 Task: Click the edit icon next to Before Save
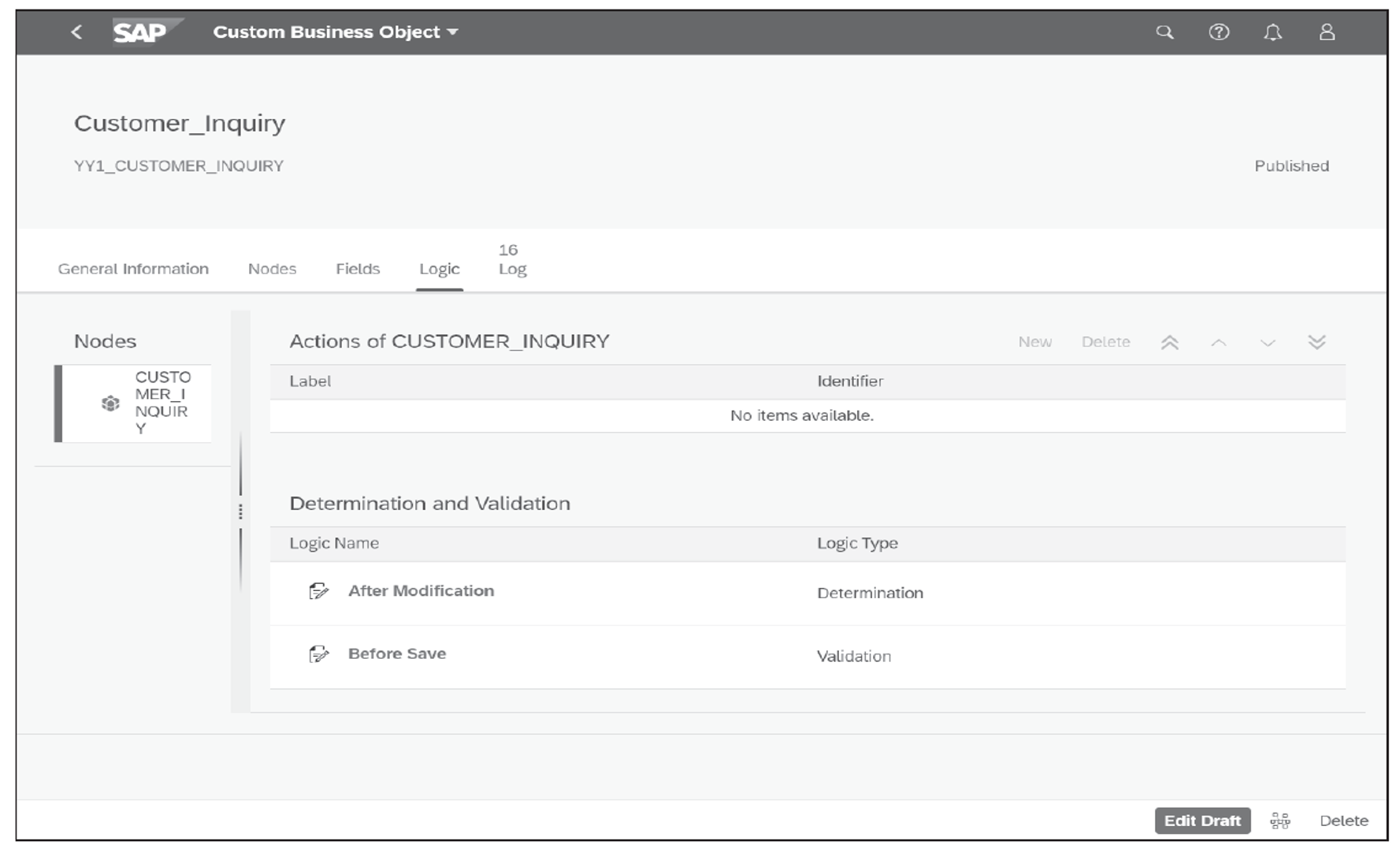318,653
